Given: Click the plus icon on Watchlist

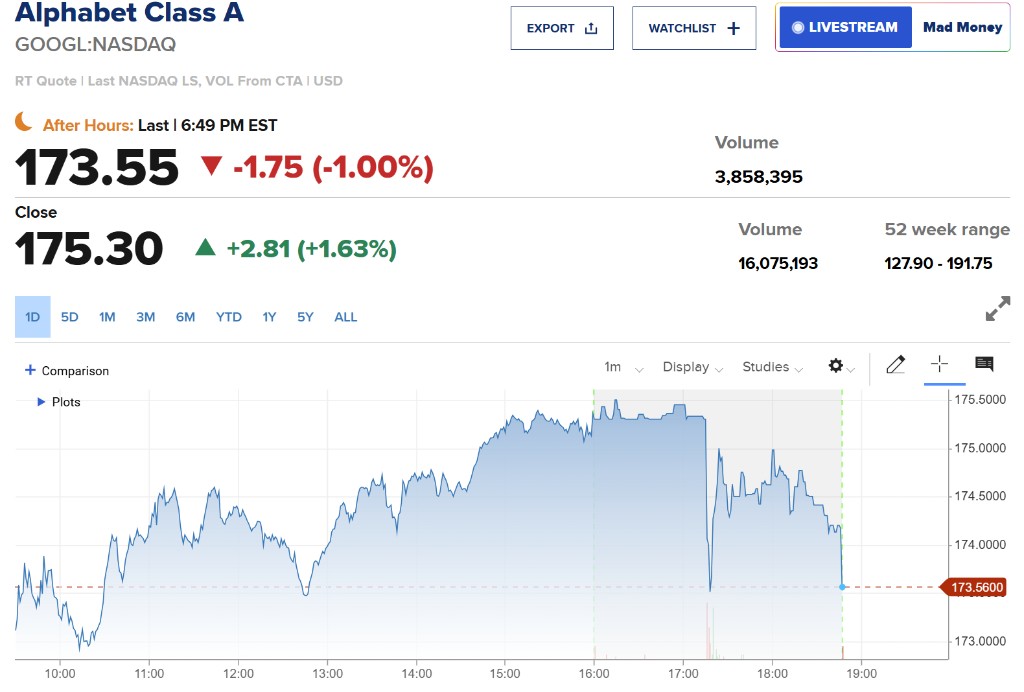Looking at the screenshot, I should tap(733, 28).
